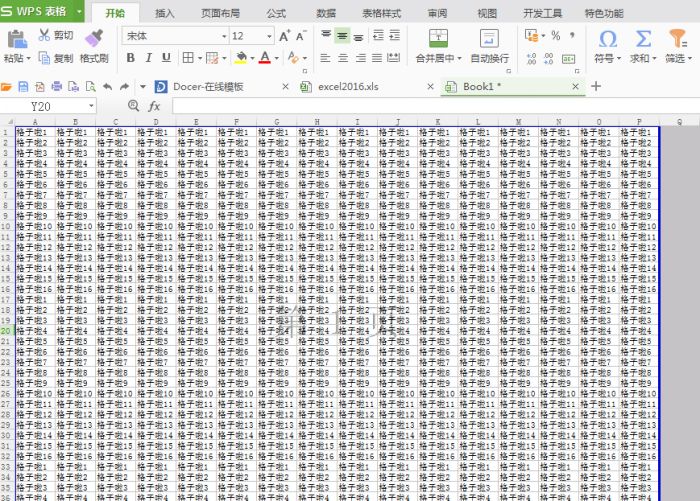The width and height of the screenshot is (700, 501).
Task: Toggle bold formatting
Action: pos(130,58)
